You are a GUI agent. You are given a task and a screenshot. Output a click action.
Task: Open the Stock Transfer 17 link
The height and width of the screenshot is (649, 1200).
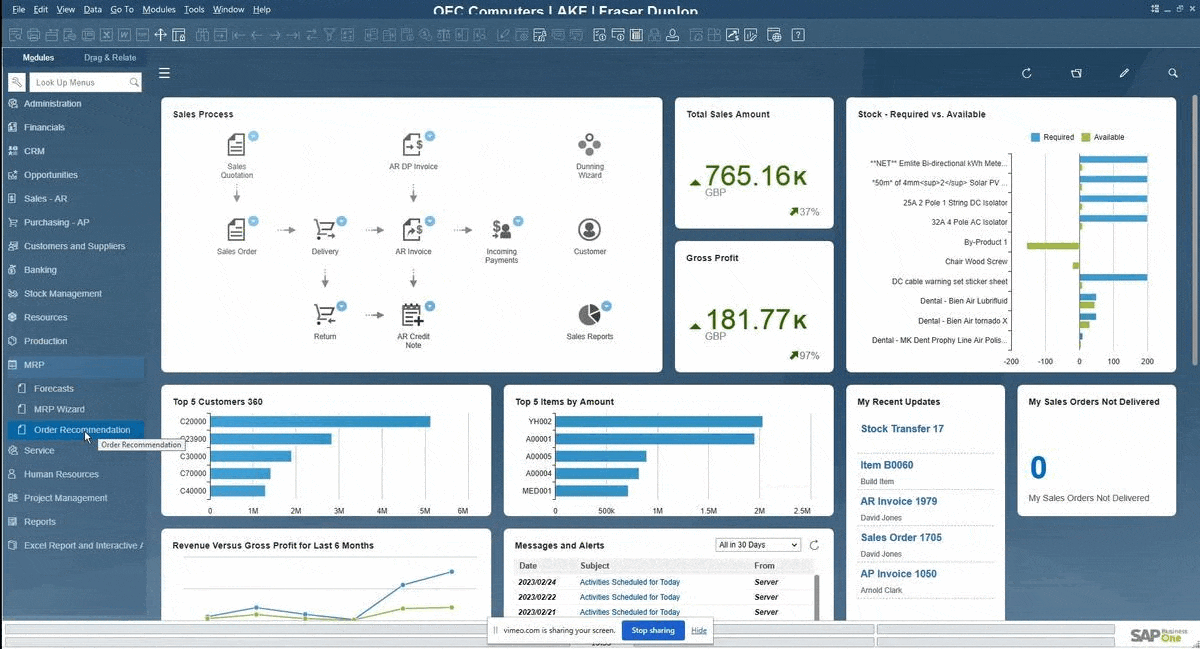(902, 429)
